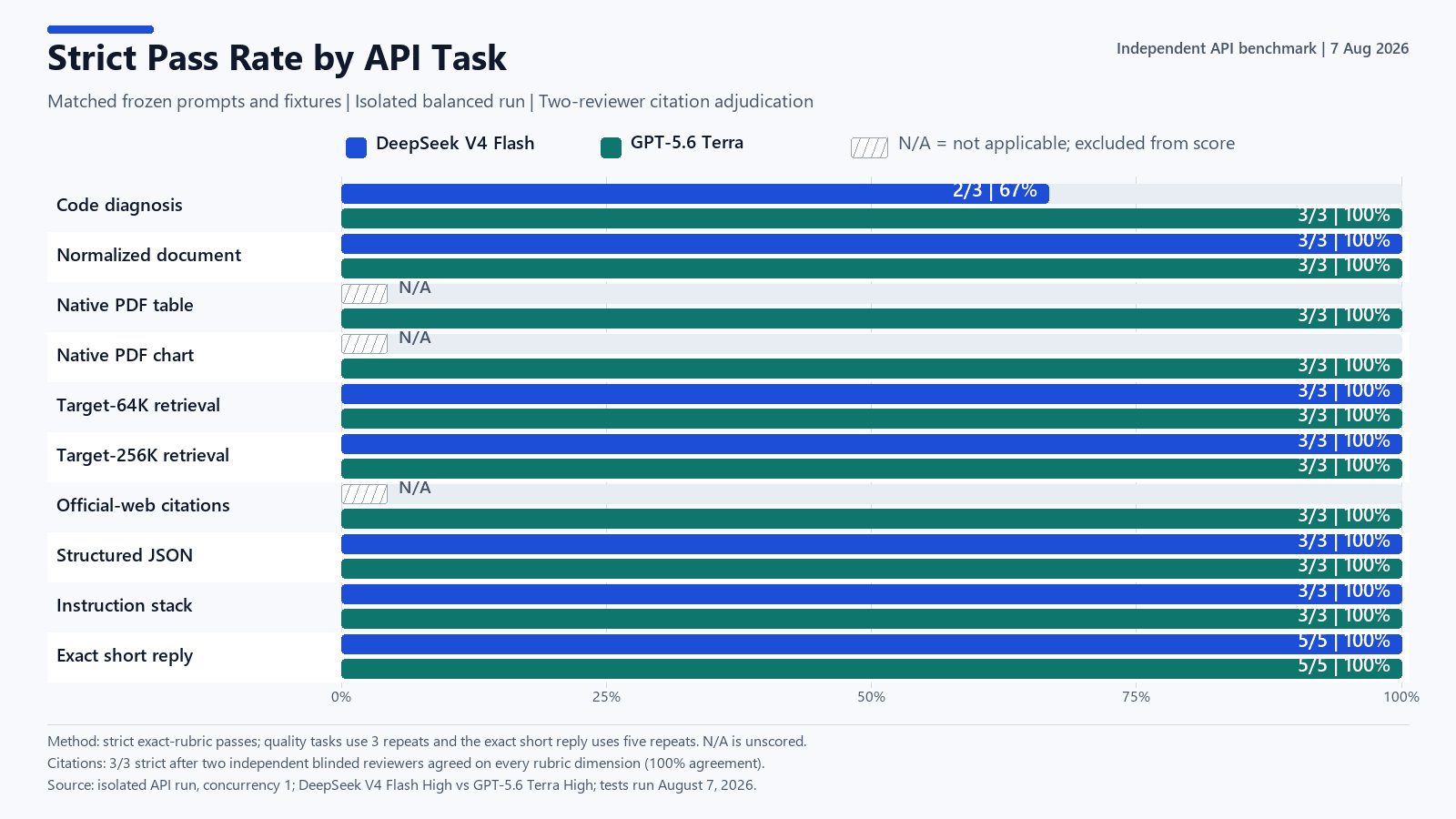Click the Instruction stack row label

(125, 605)
